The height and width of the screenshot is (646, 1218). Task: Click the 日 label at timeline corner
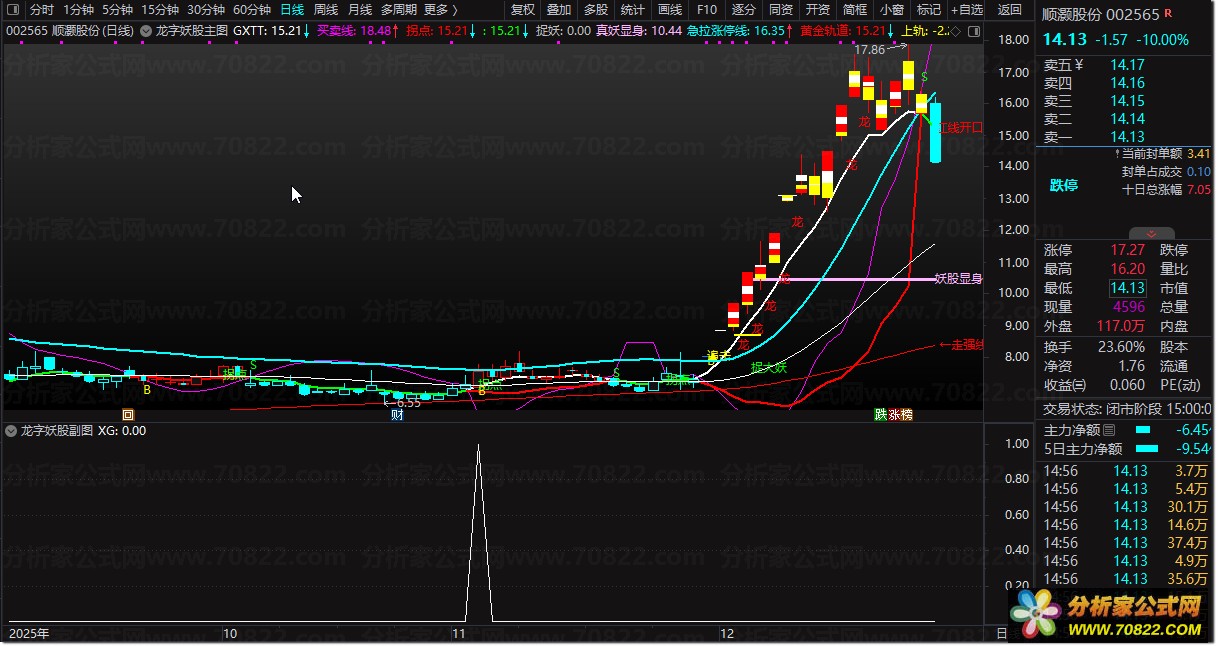pos(1002,634)
